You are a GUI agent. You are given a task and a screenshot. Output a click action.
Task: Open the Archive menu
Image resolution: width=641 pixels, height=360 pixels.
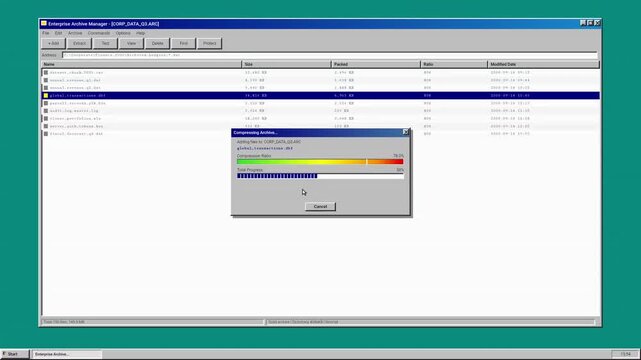coord(75,33)
